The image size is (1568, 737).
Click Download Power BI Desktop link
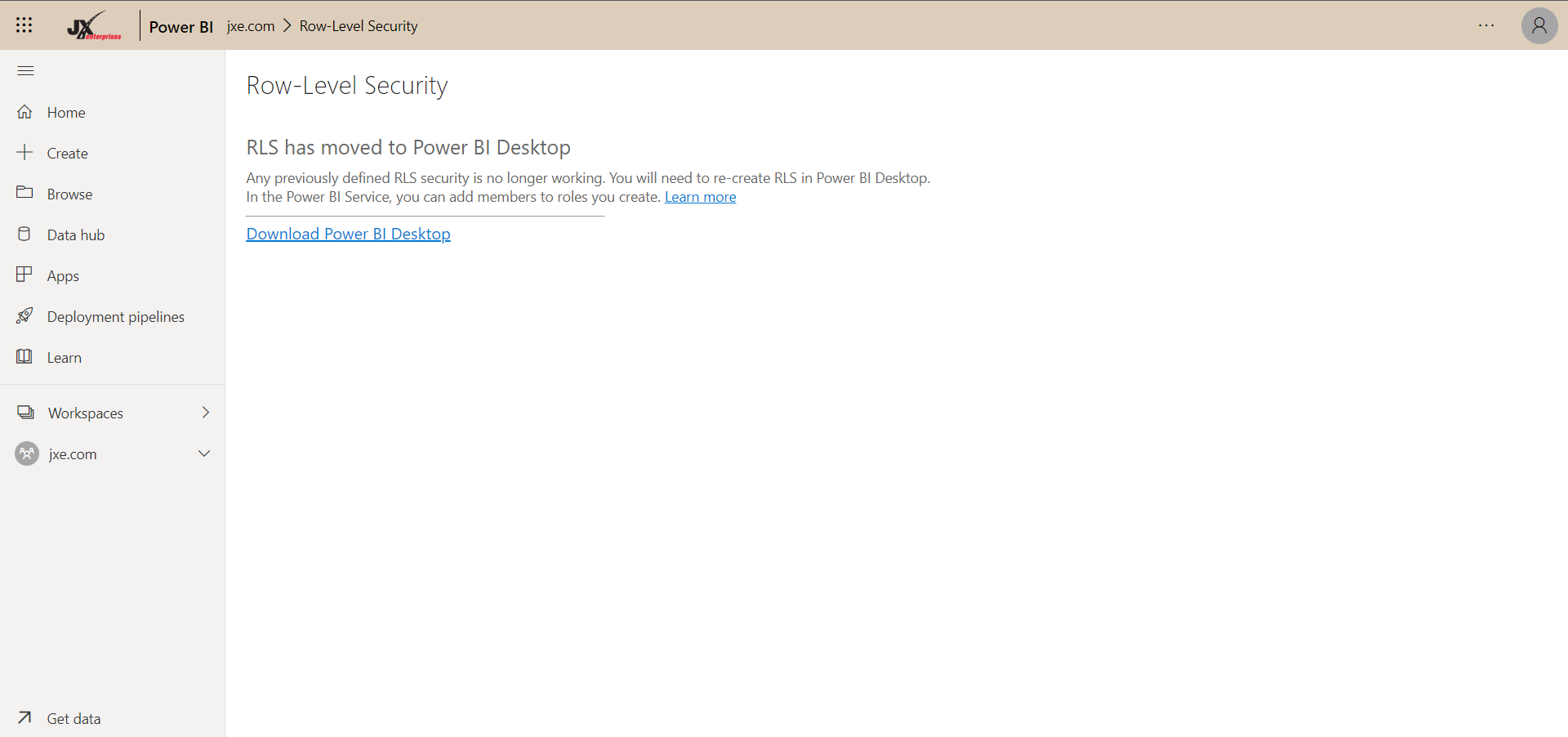pos(349,234)
